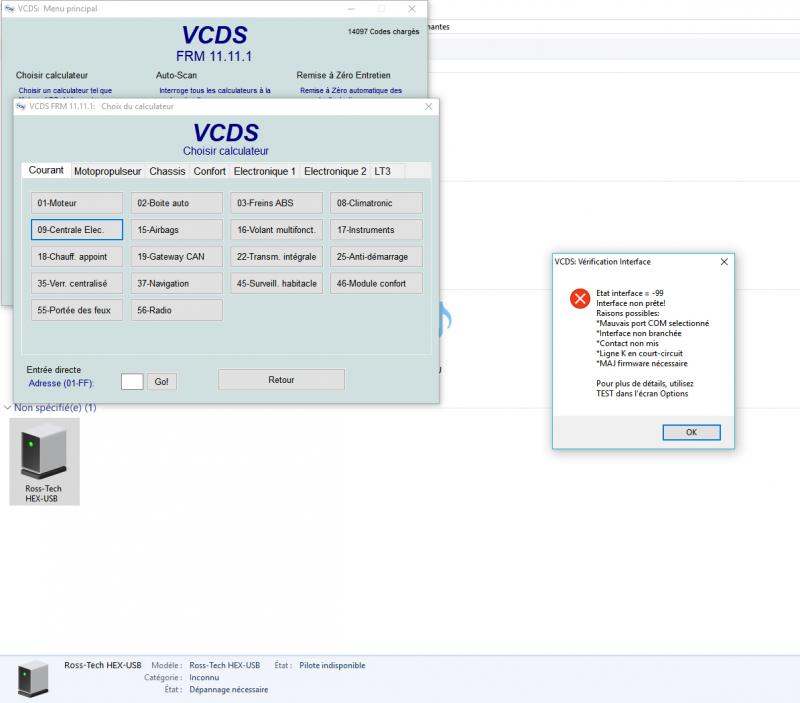Click Dépannage nécessaire status text
Image resolution: width=800 pixels, height=703 pixels.
pos(229,689)
